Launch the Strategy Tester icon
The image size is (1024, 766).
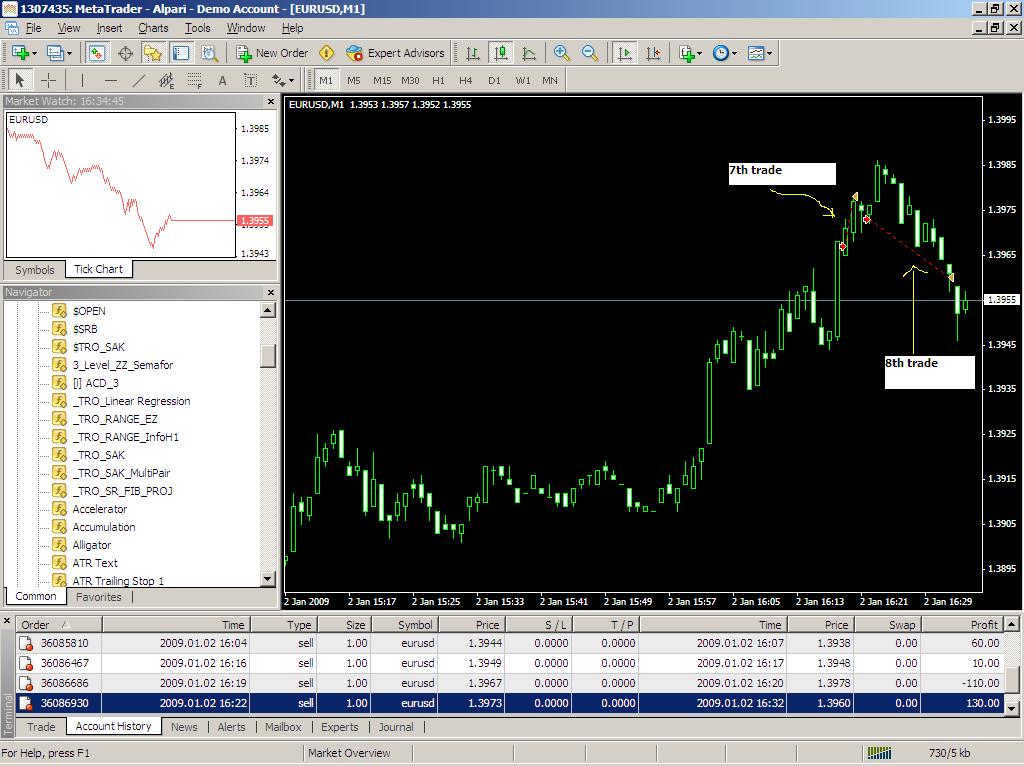(x=209, y=54)
